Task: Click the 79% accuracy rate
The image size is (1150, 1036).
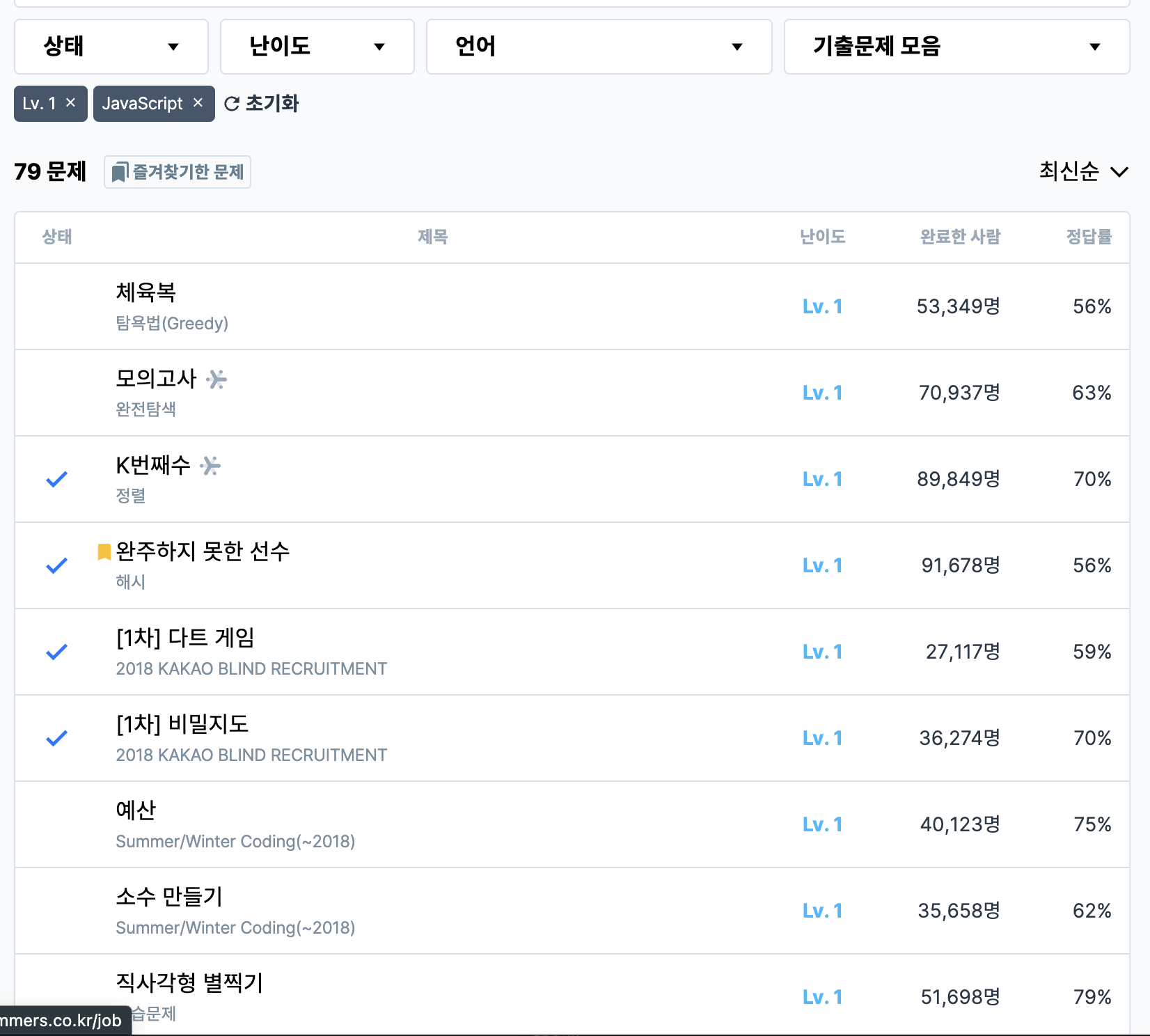Action: (1092, 997)
